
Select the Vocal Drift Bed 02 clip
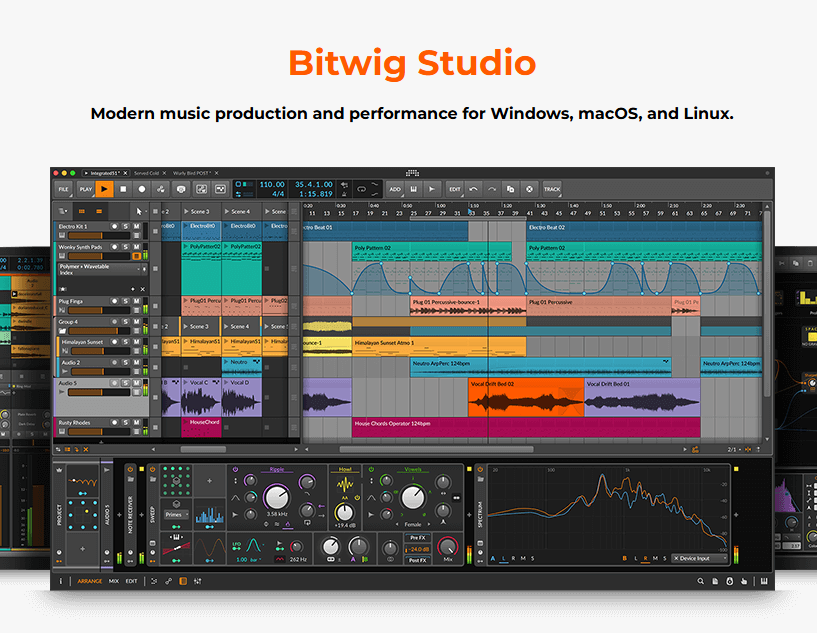tap(526, 398)
